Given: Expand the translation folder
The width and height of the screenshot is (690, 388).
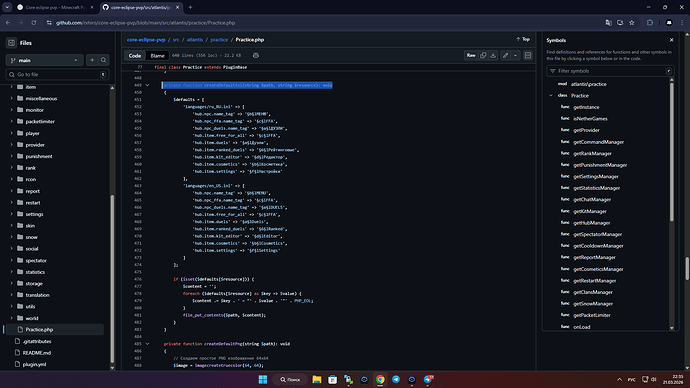Looking at the screenshot, I should pyautogui.click(x=12, y=295).
